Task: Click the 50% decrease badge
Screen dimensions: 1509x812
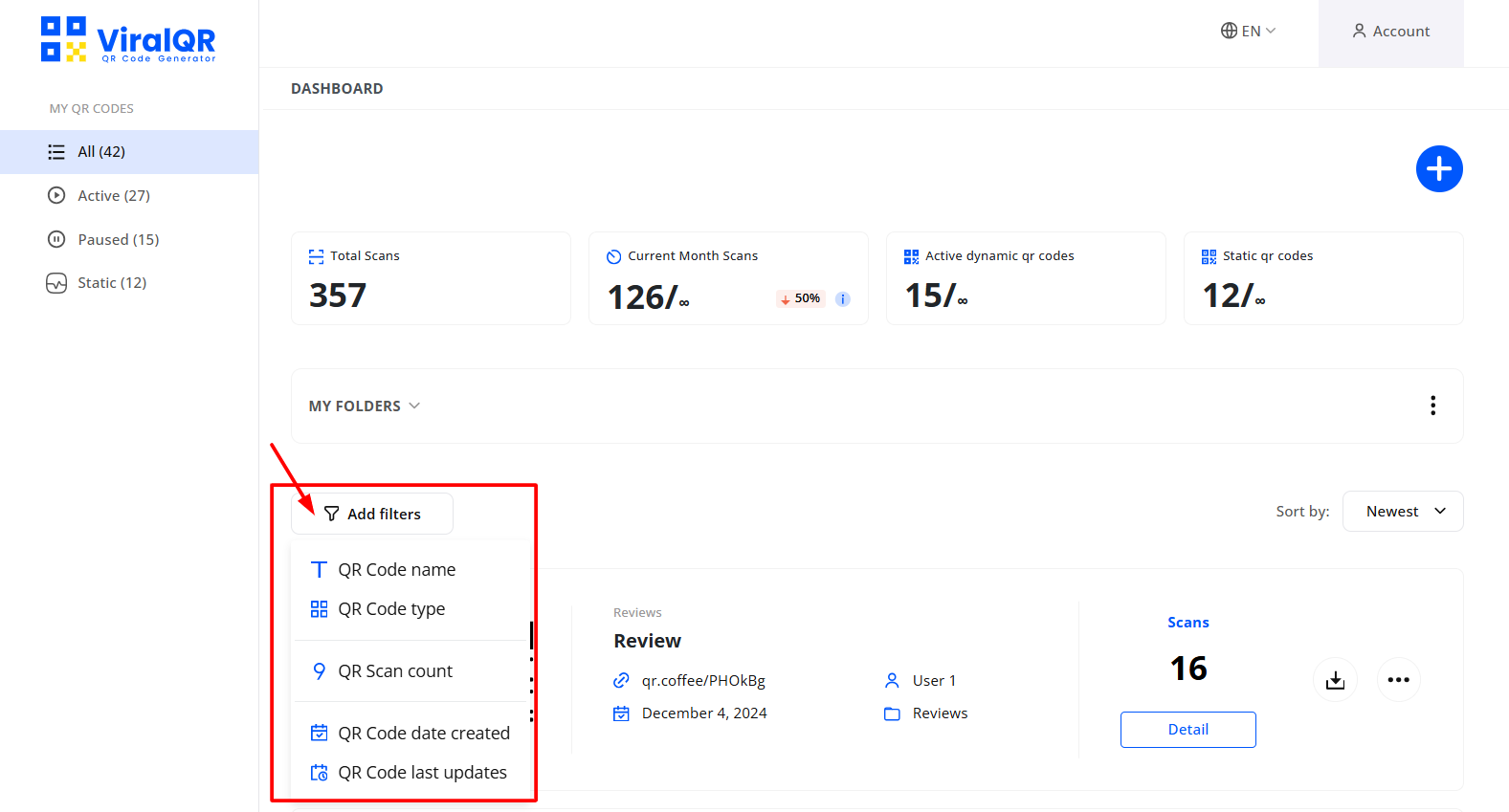Action: [800, 298]
